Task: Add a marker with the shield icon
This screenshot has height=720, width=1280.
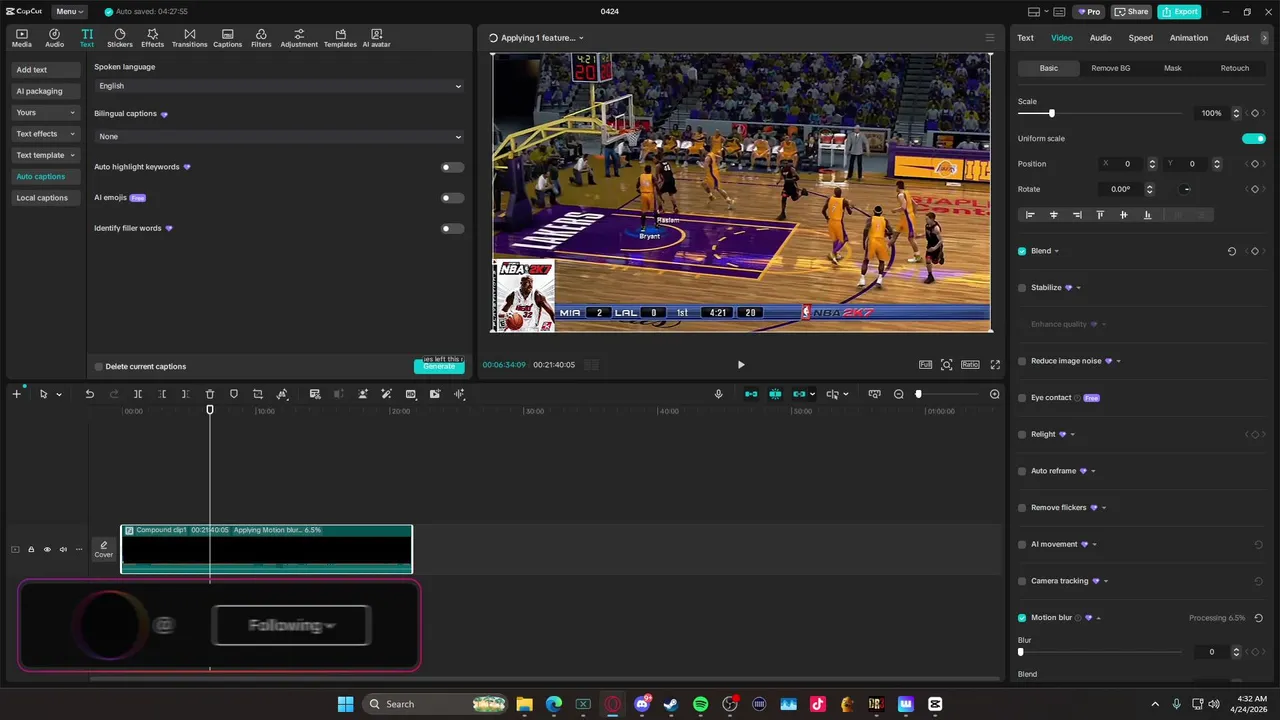Action: tap(234, 394)
